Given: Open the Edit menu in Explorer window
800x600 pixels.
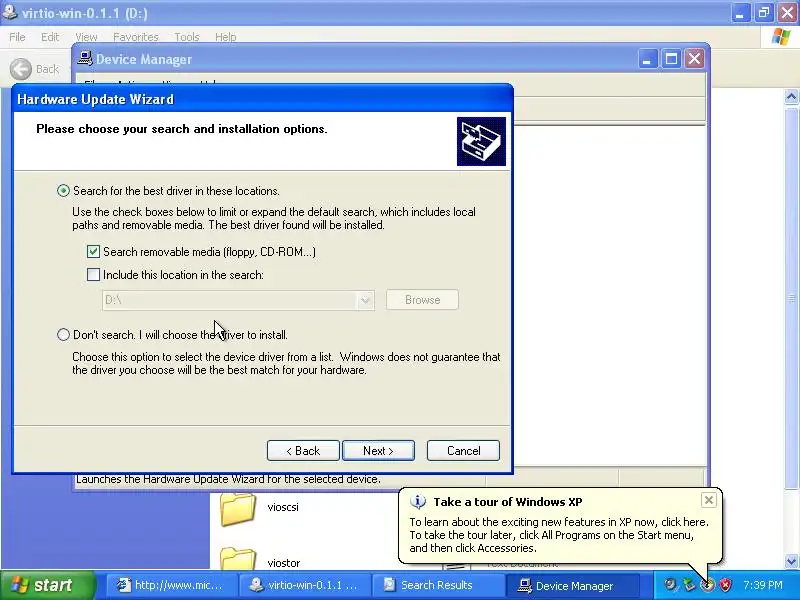Looking at the screenshot, I should click(49, 37).
